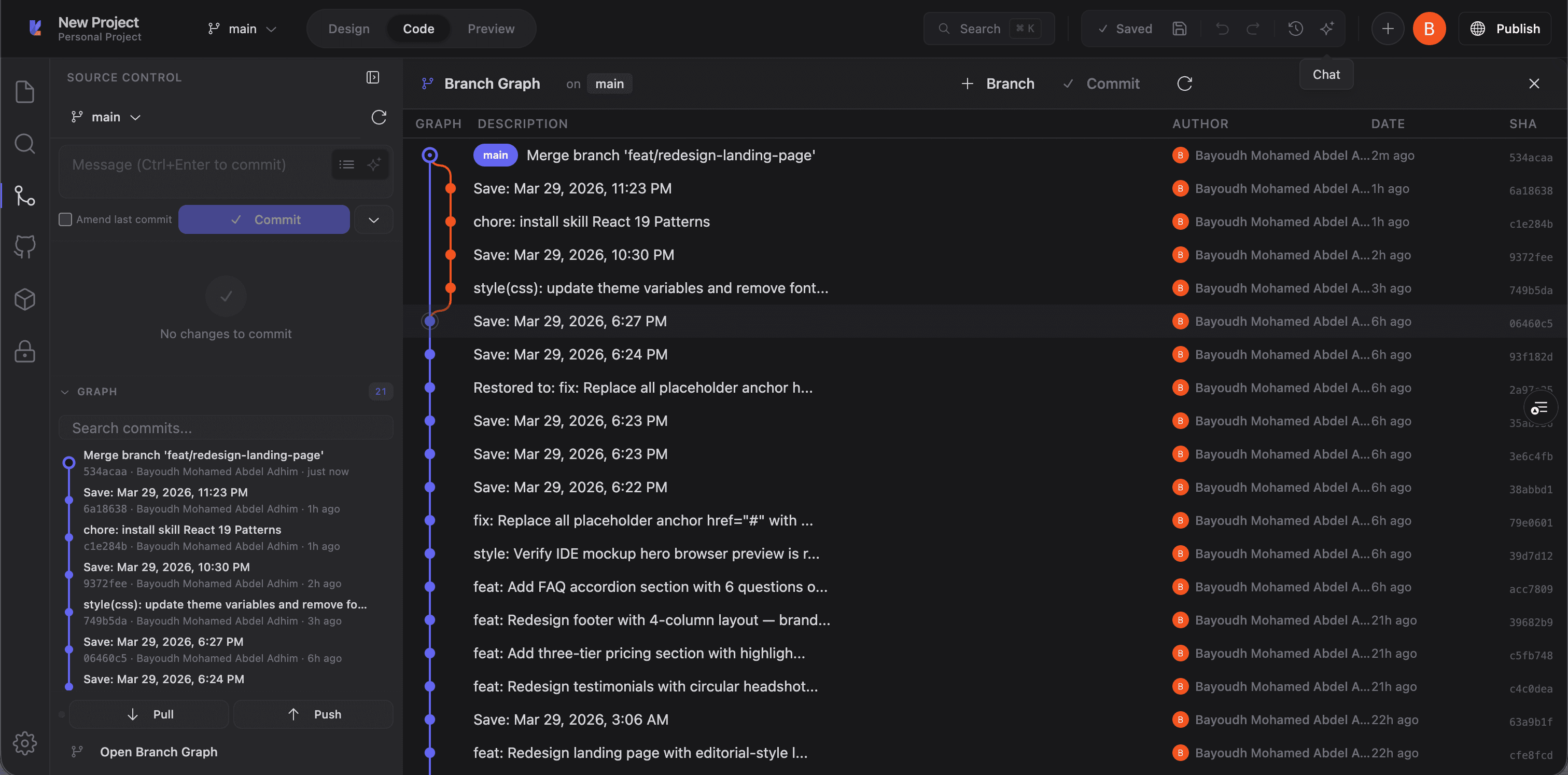Viewport: 1568px width, 775px height.
Task: Click the DESCRIPTION column header
Action: click(x=522, y=123)
